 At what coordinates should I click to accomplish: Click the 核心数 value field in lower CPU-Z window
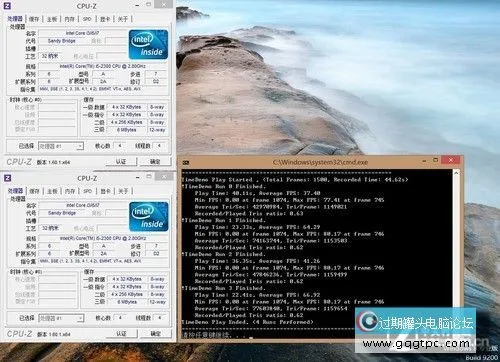click(x=120, y=318)
